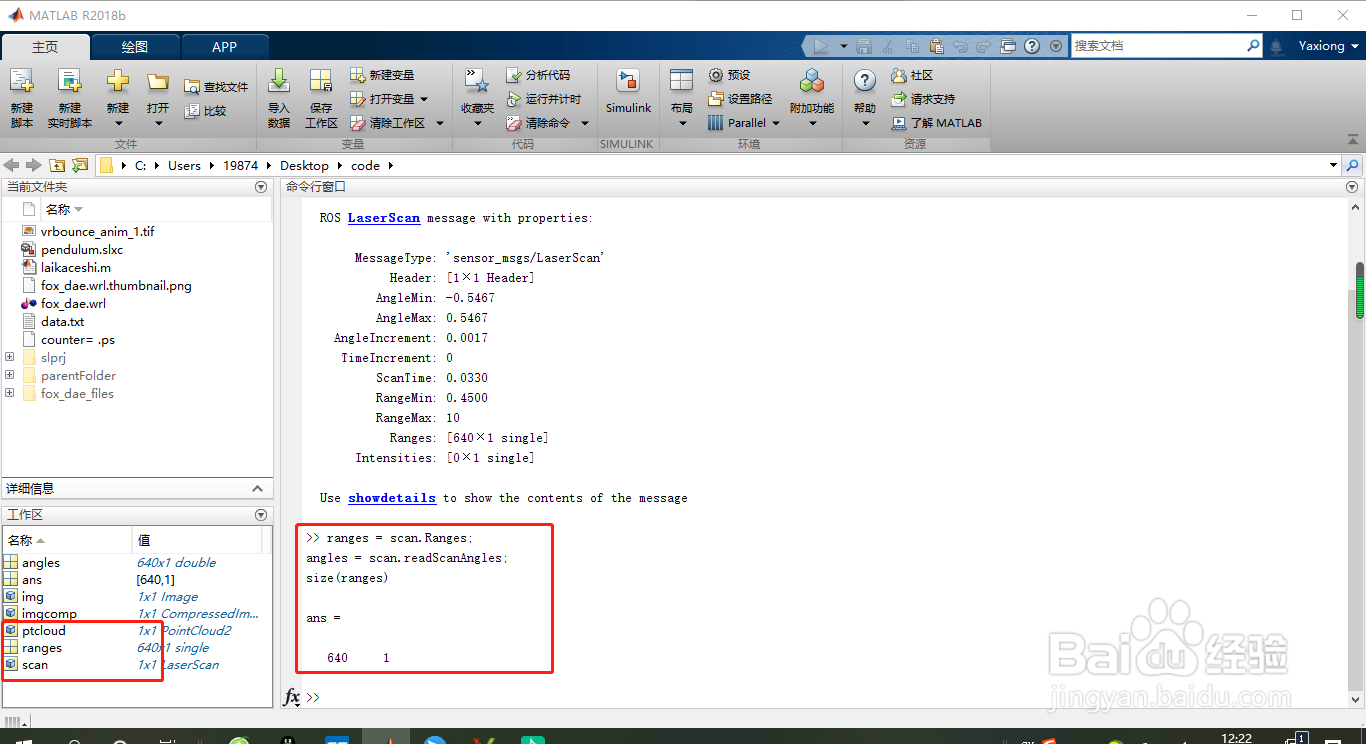Click the LaserScan hyperlink
The image size is (1366, 744).
click(384, 217)
